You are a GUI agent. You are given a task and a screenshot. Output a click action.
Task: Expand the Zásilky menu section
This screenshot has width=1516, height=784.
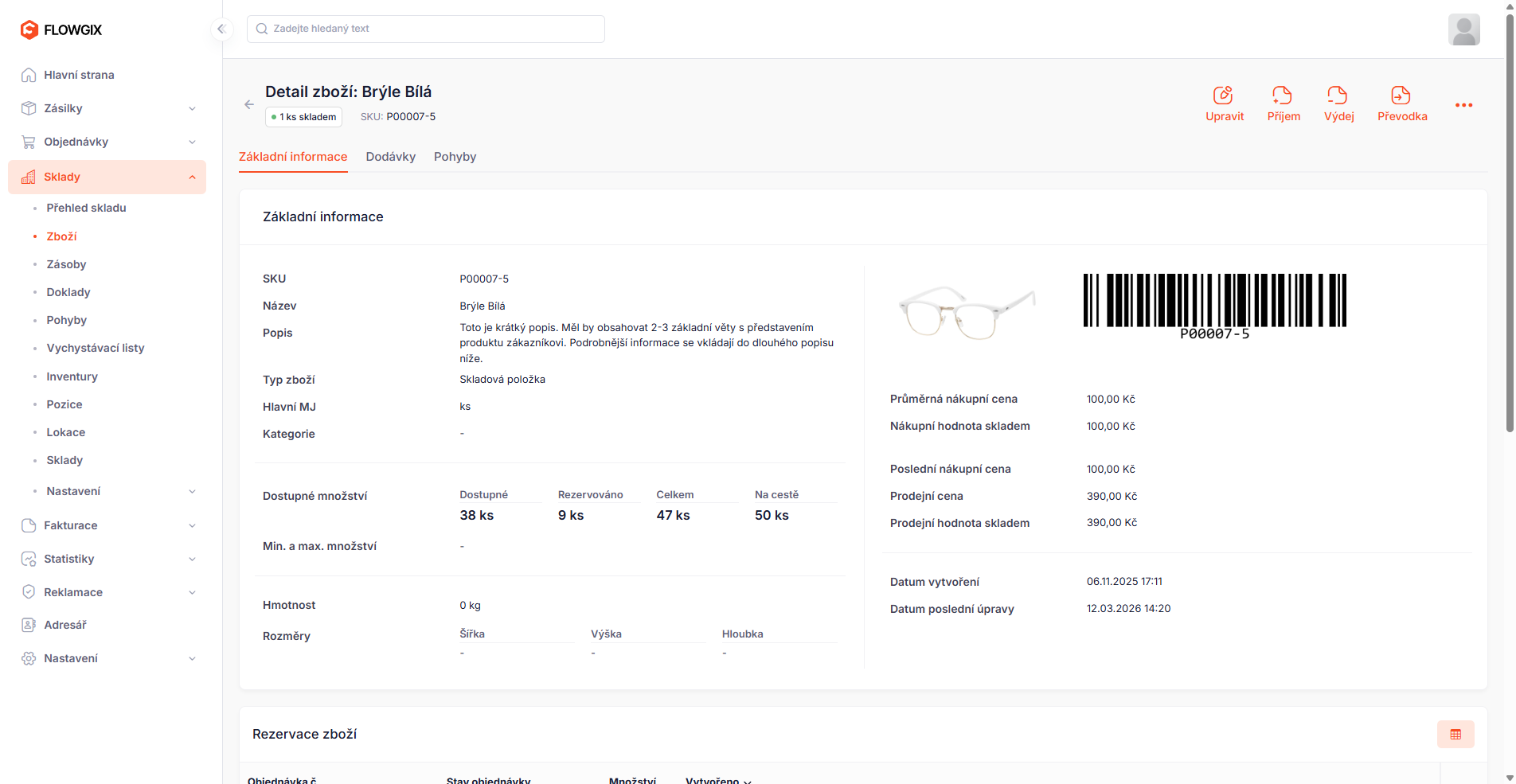pyautogui.click(x=191, y=108)
